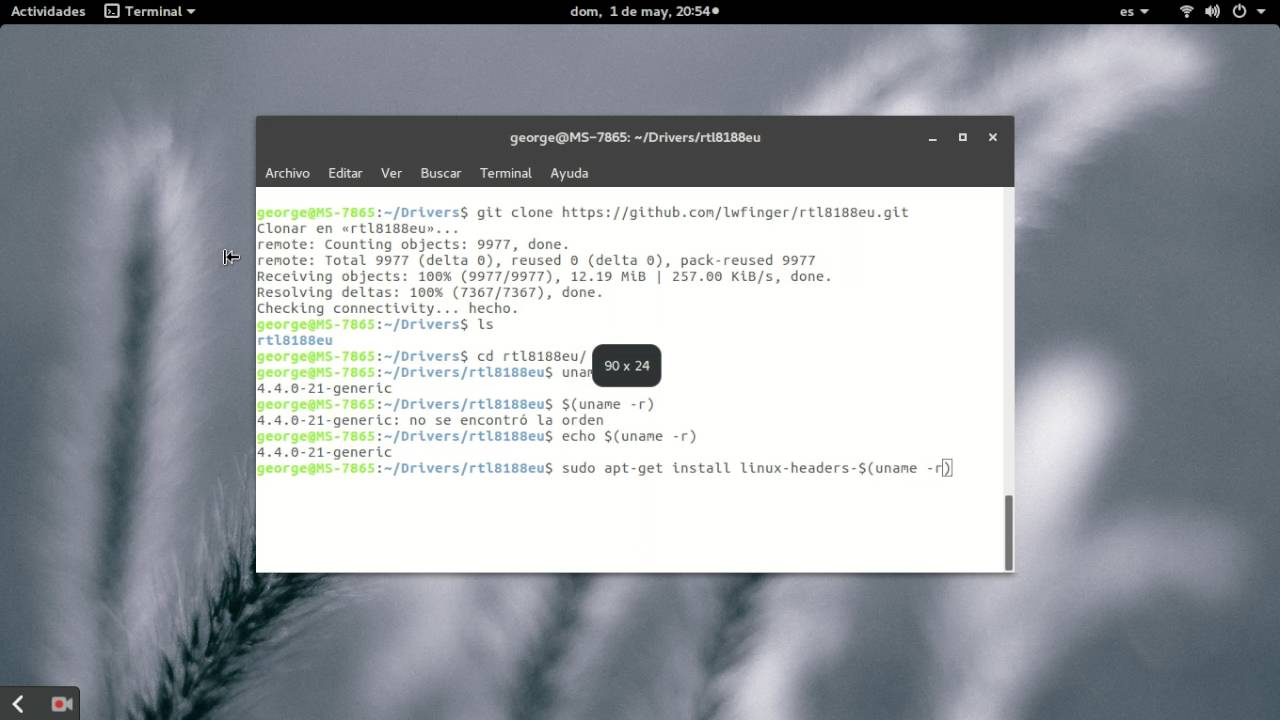Open the Actividades overview

(48, 11)
